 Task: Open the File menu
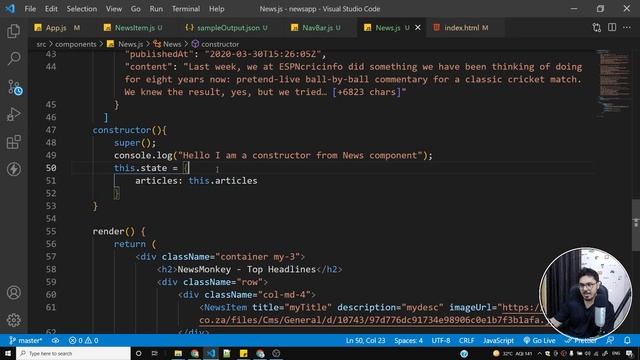pos(30,9)
